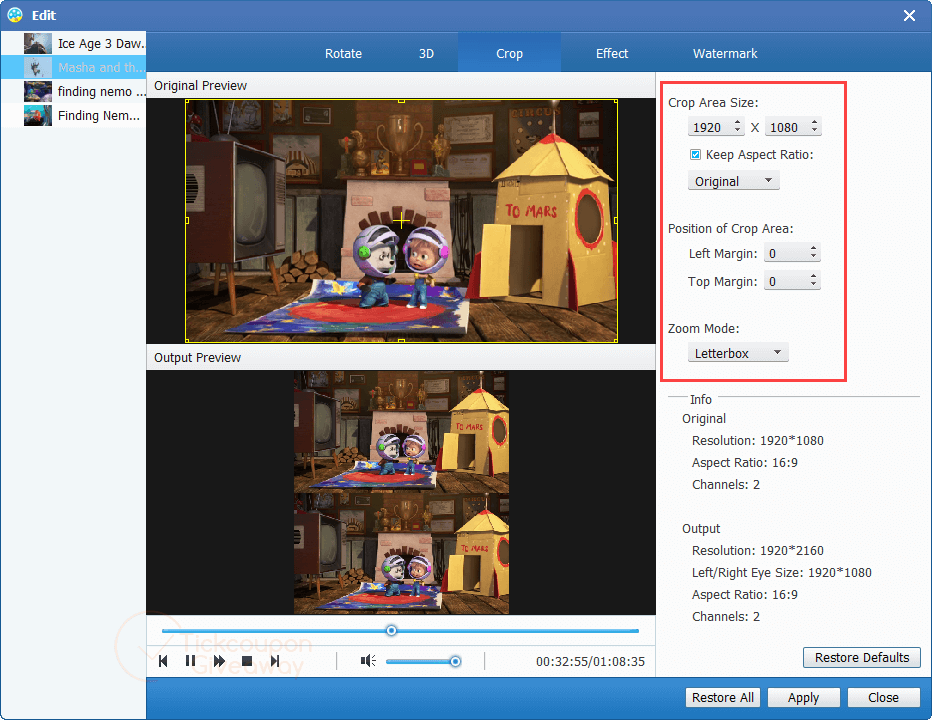Click the Edit window app logo
932x720 pixels.
(15, 15)
